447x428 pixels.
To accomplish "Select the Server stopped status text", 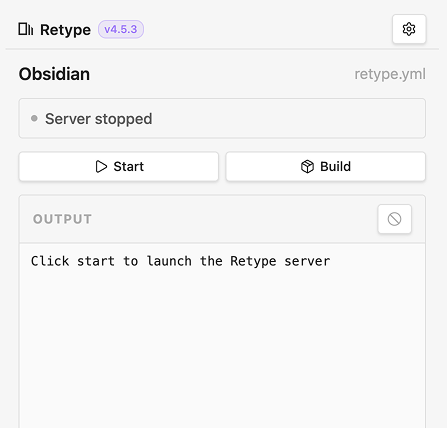I will pyautogui.click(x=99, y=119).
